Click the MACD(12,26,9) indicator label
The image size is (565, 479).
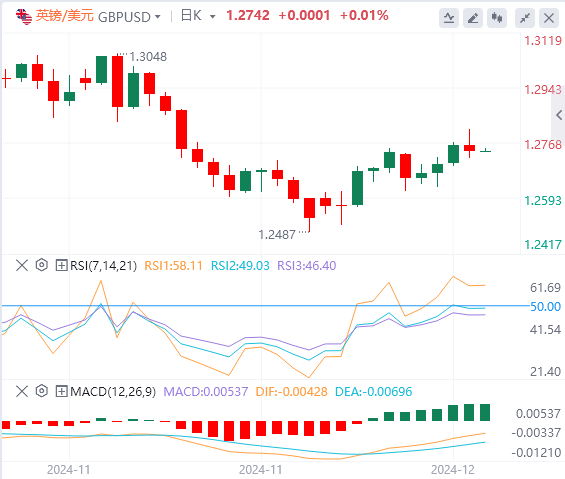(113, 391)
